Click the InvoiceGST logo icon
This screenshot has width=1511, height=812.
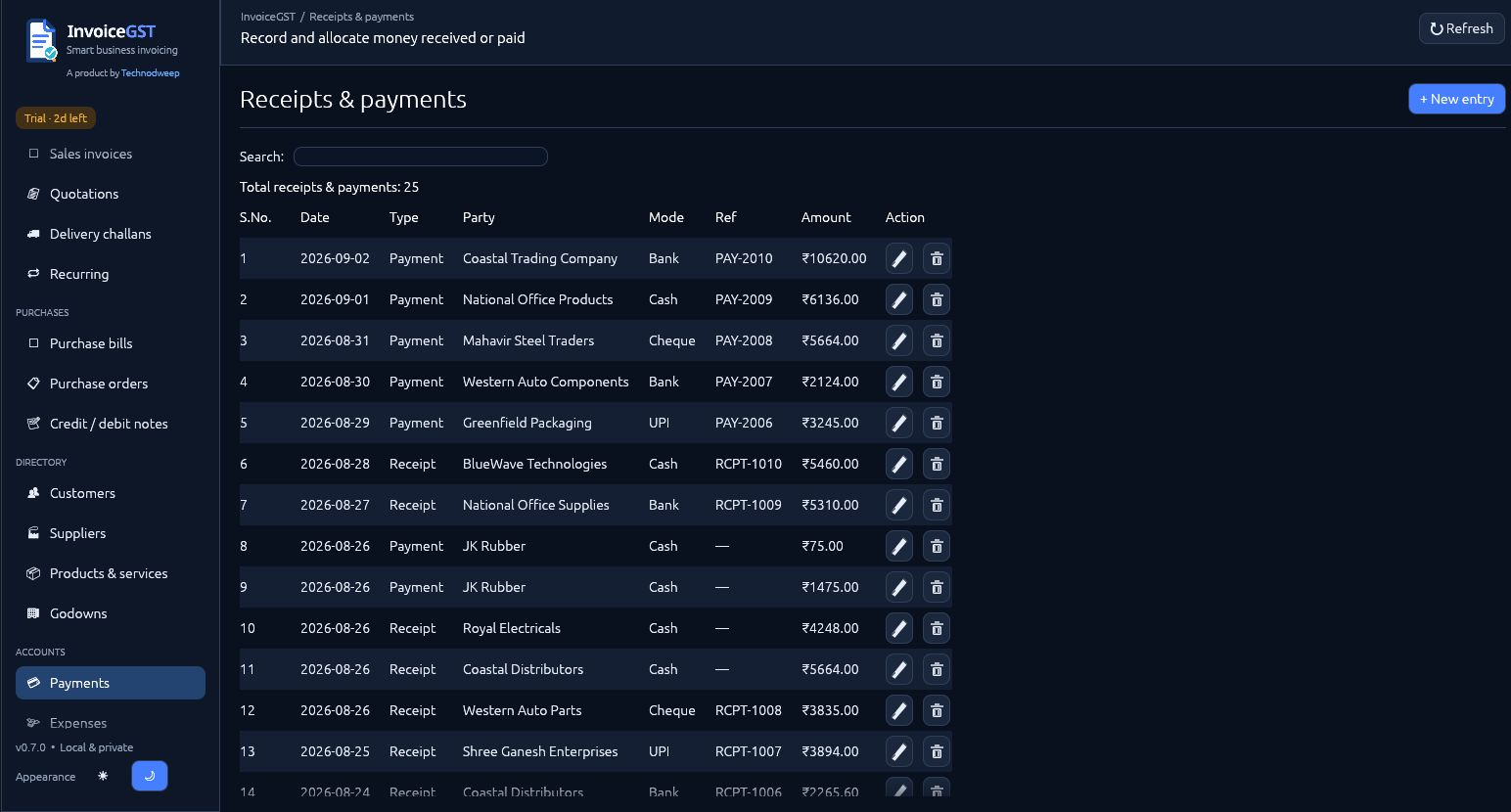pyautogui.click(x=41, y=40)
